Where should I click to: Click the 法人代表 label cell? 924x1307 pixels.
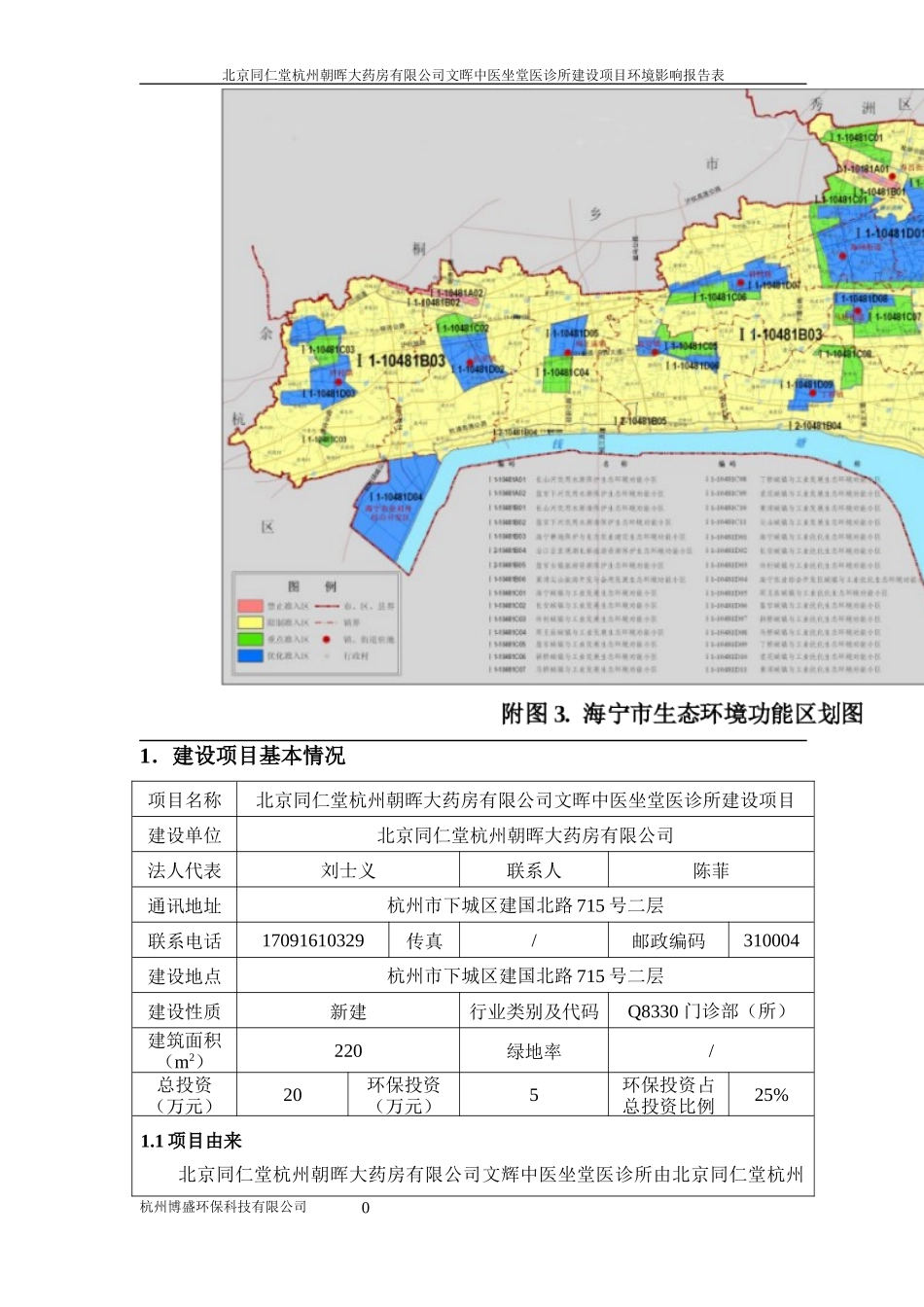[185, 870]
